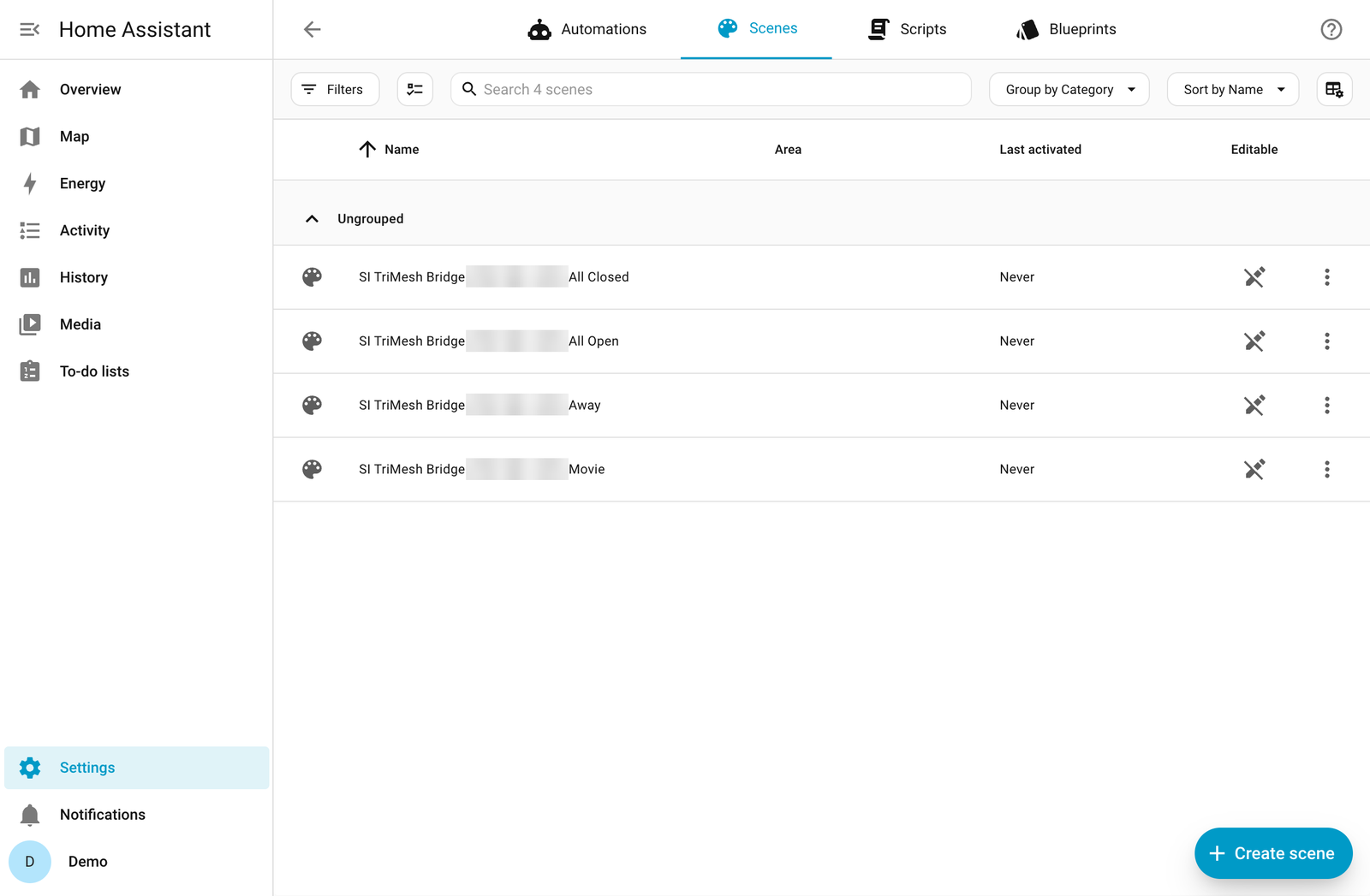The height and width of the screenshot is (896, 1370).
Task: Open the Filters panel
Action: click(x=335, y=89)
